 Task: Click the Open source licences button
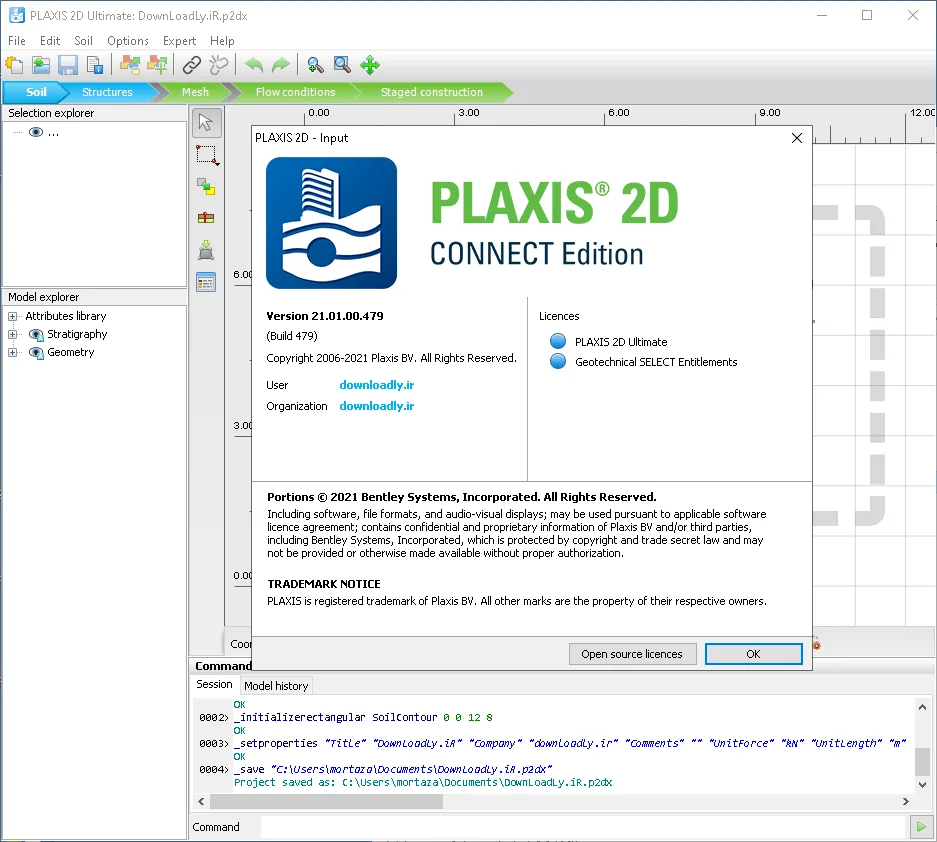[x=632, y=654]
